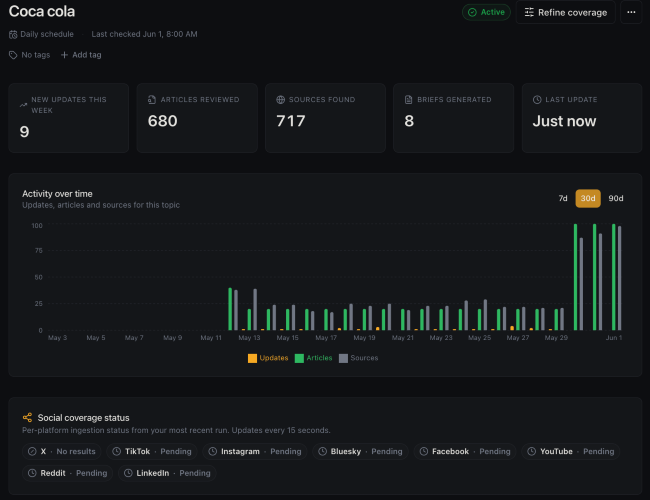Click the globe icon on Sources Found card
The image size is (650, 500).
(281, 100)
